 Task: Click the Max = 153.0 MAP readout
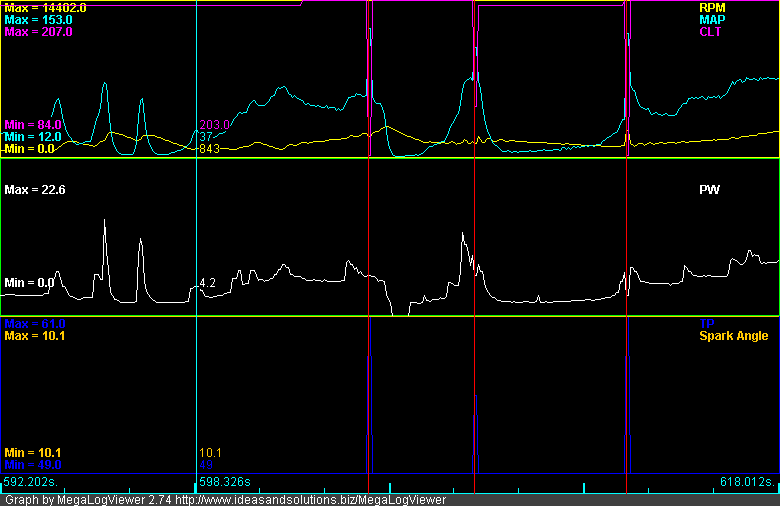[x=38, y=19]
